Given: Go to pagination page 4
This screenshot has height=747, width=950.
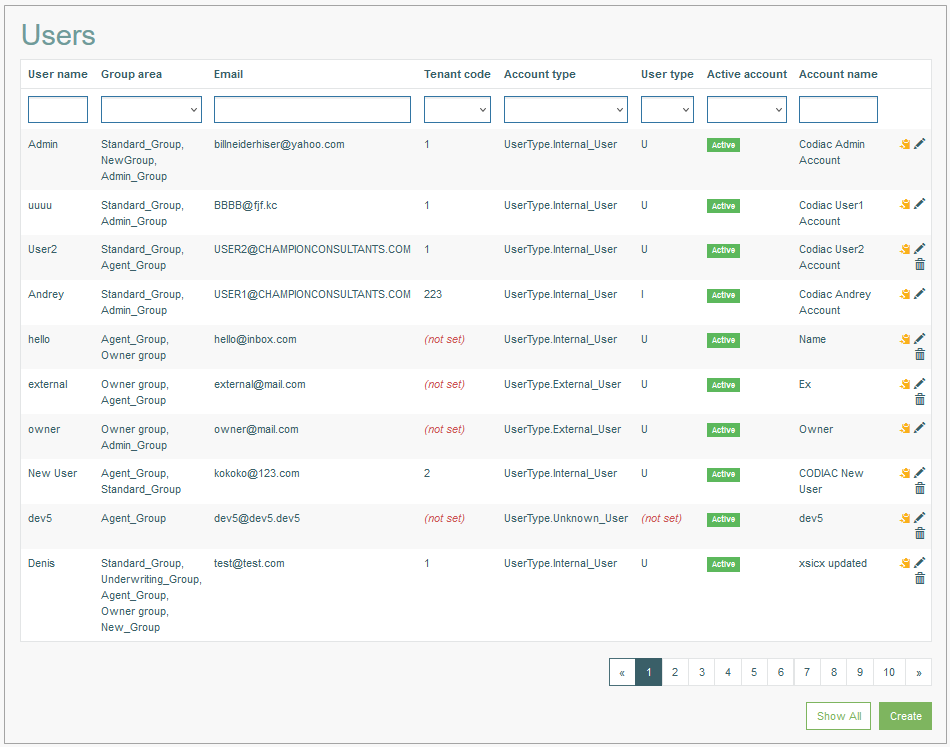Looking at the screenshot, I should [728, 672].
